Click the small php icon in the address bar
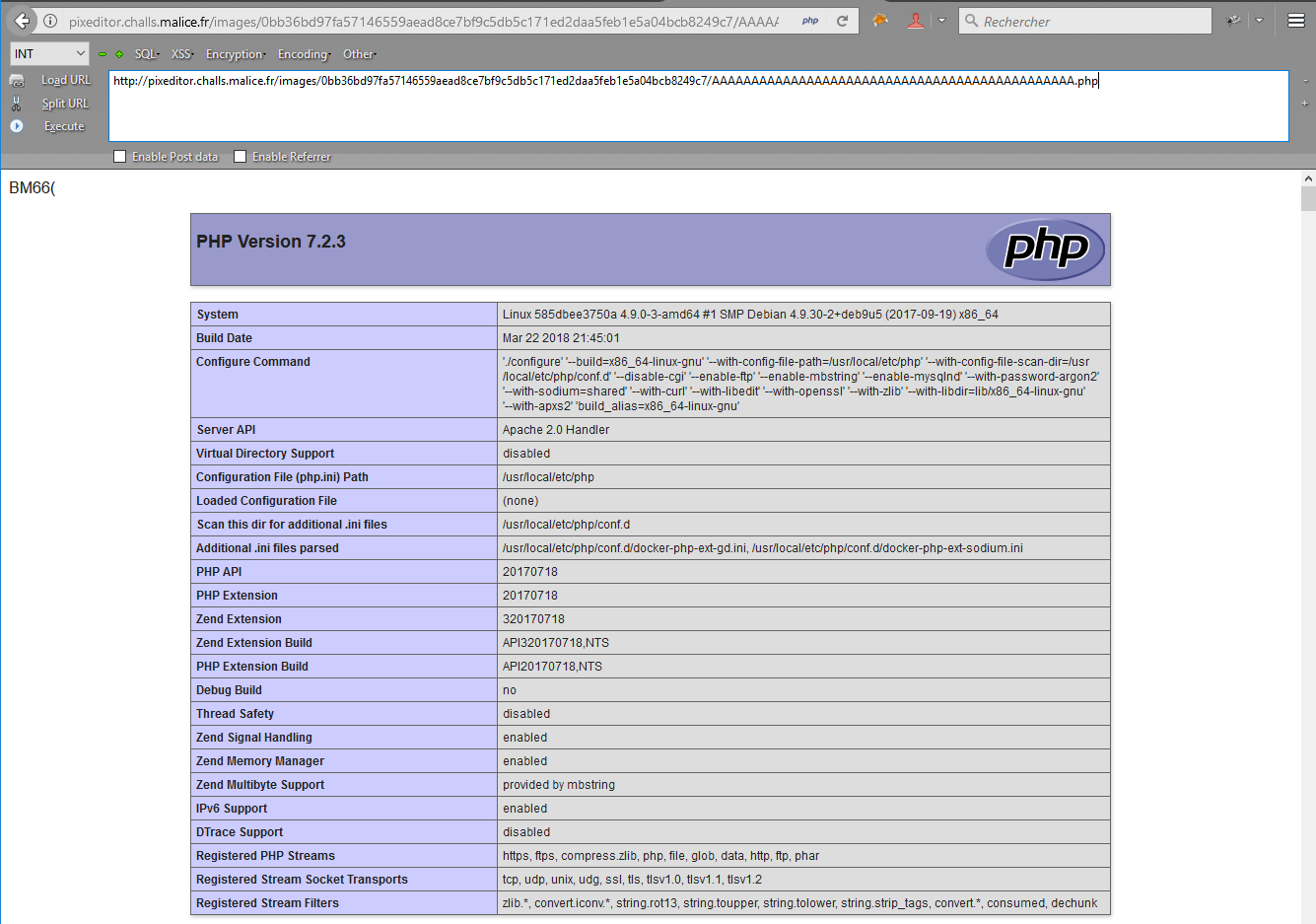1316x924 pixels. [810, 21]
